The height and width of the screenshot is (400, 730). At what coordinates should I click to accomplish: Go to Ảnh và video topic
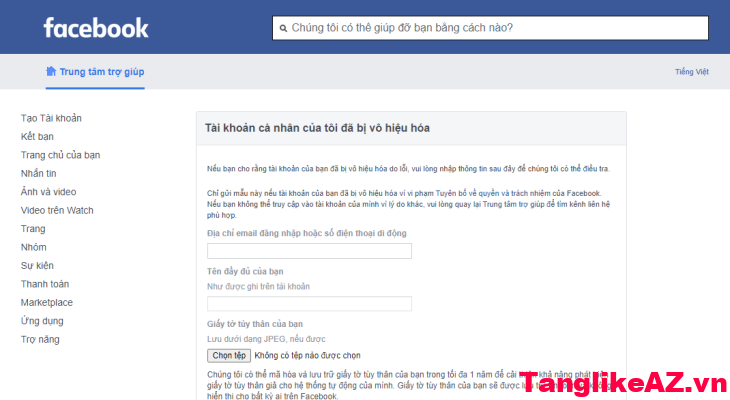click(x=48, y=192)
